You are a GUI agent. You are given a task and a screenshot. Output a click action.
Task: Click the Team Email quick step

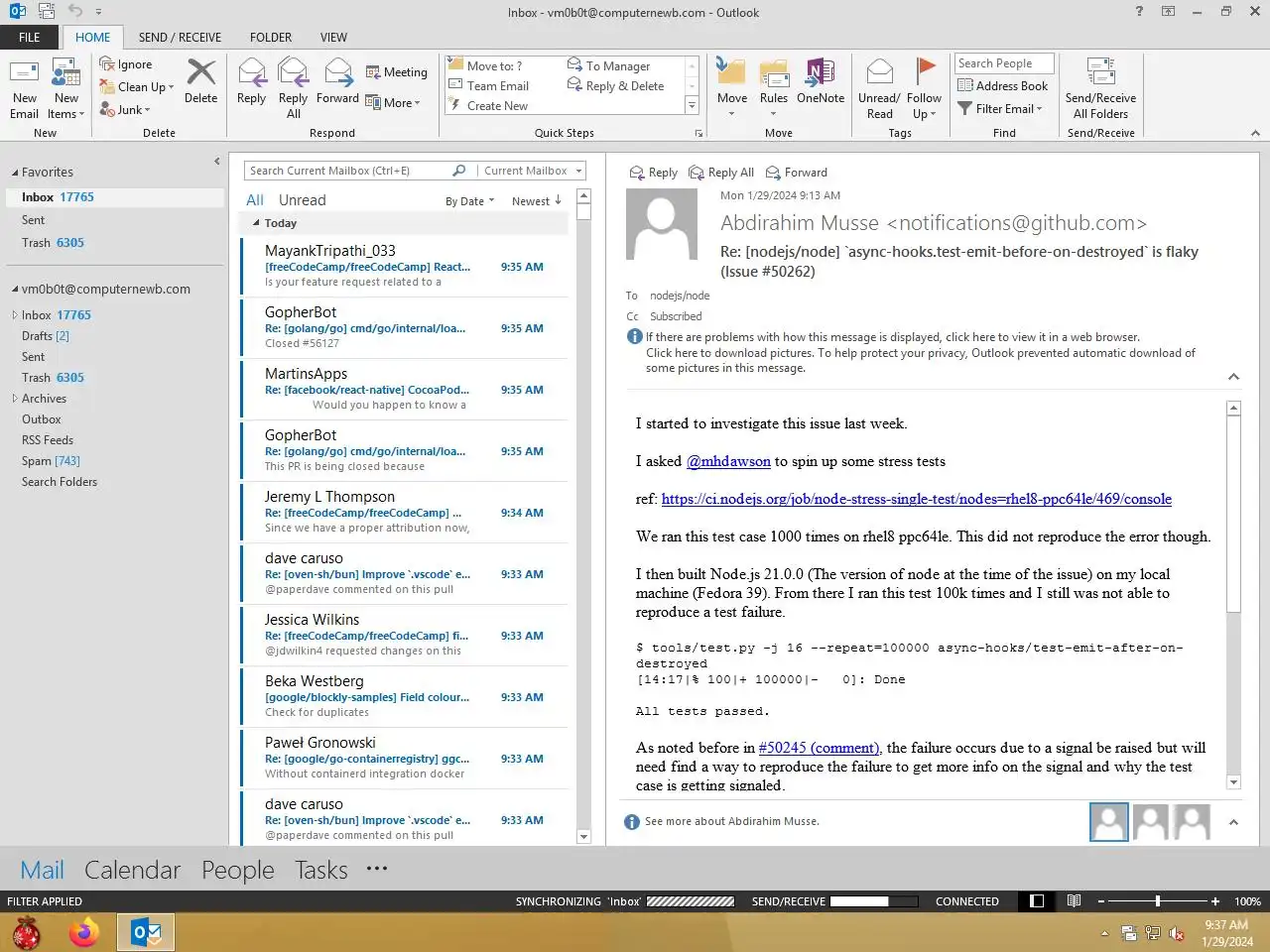click(489, 86)
